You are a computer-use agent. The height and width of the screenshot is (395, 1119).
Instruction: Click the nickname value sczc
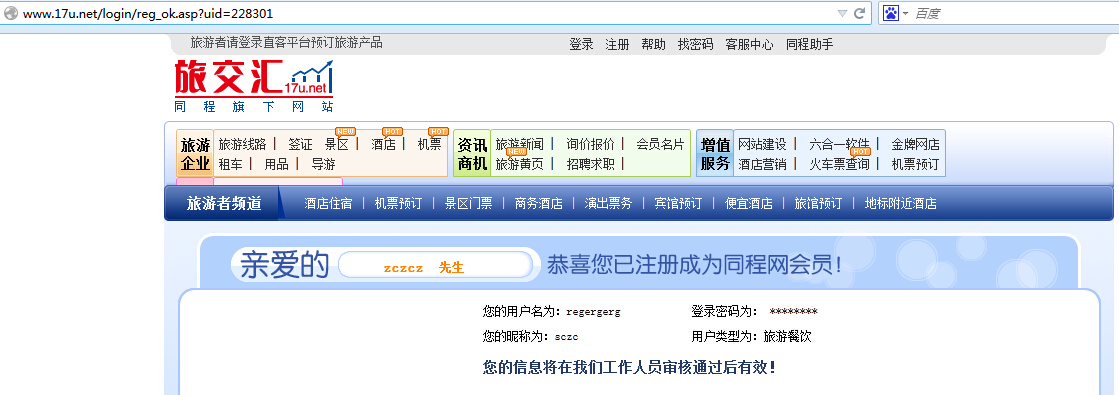click(566, 336)
